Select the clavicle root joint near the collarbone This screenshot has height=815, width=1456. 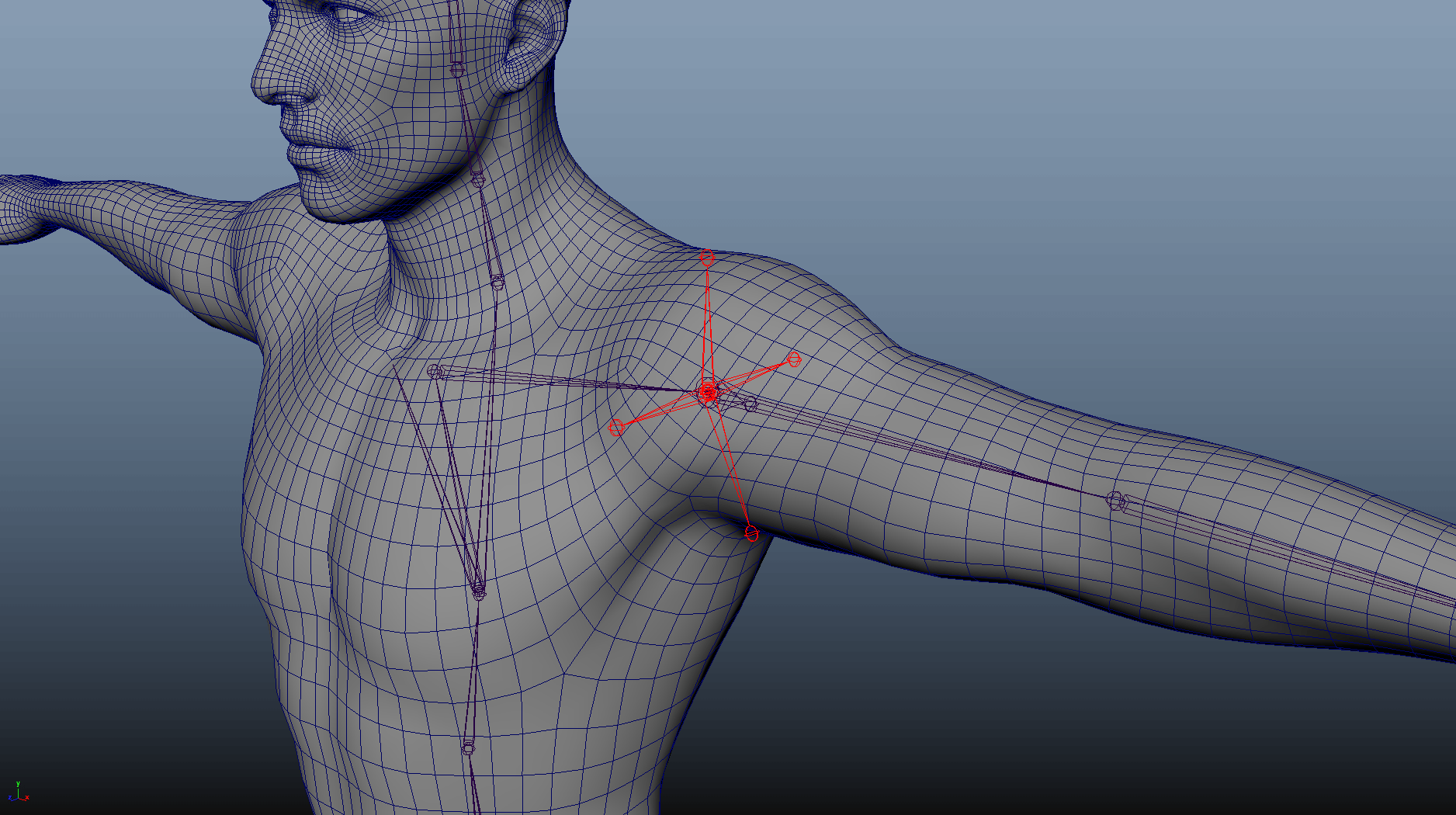click(435, 372)
